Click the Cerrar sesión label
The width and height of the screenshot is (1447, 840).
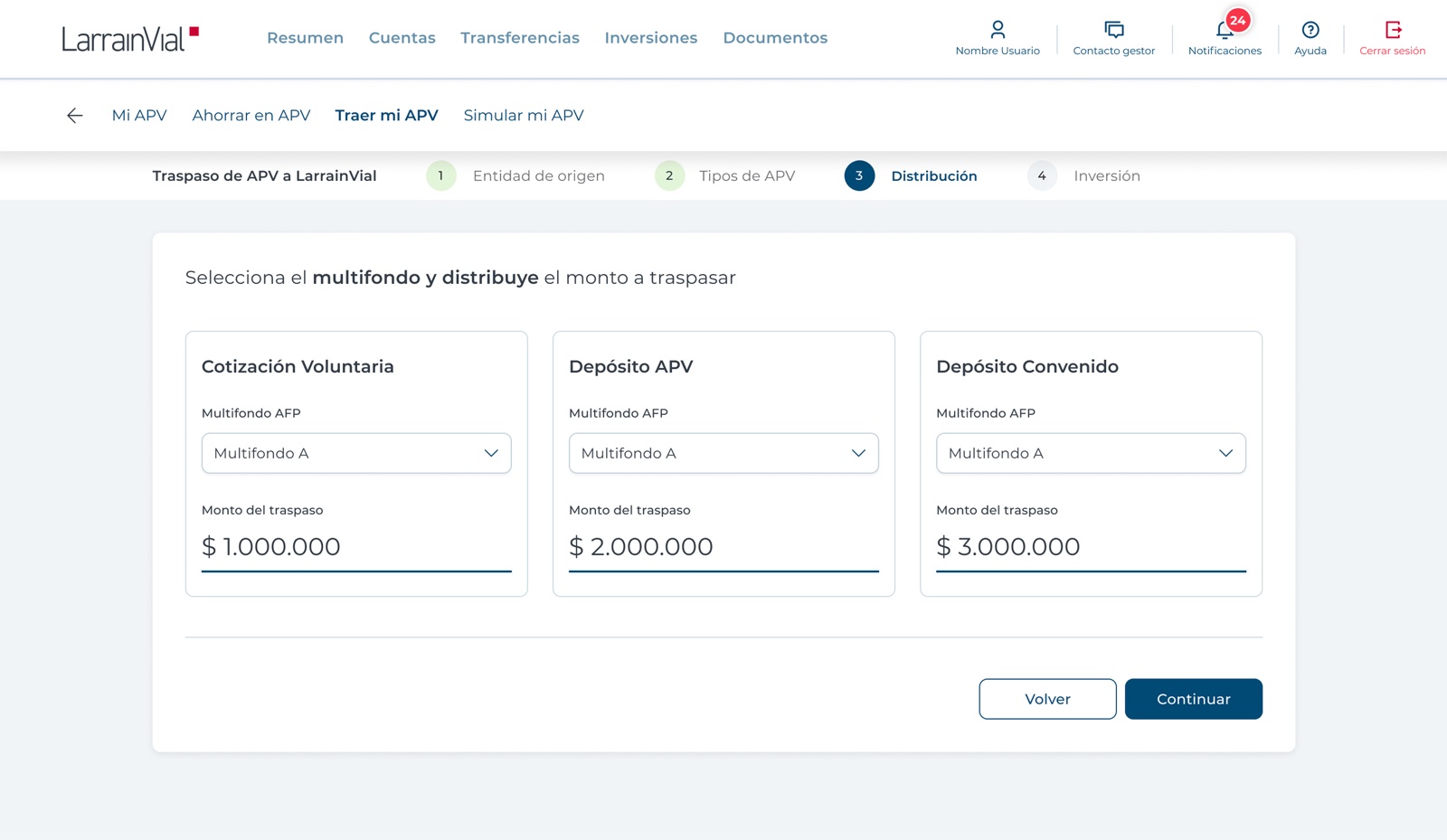click(1393, 51)
